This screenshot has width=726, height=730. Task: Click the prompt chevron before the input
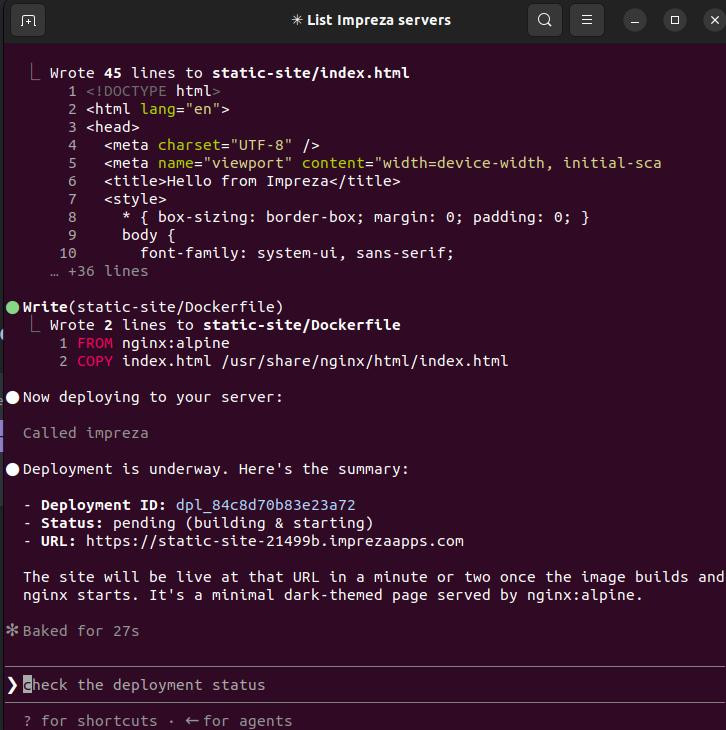(x=13, y=685)
